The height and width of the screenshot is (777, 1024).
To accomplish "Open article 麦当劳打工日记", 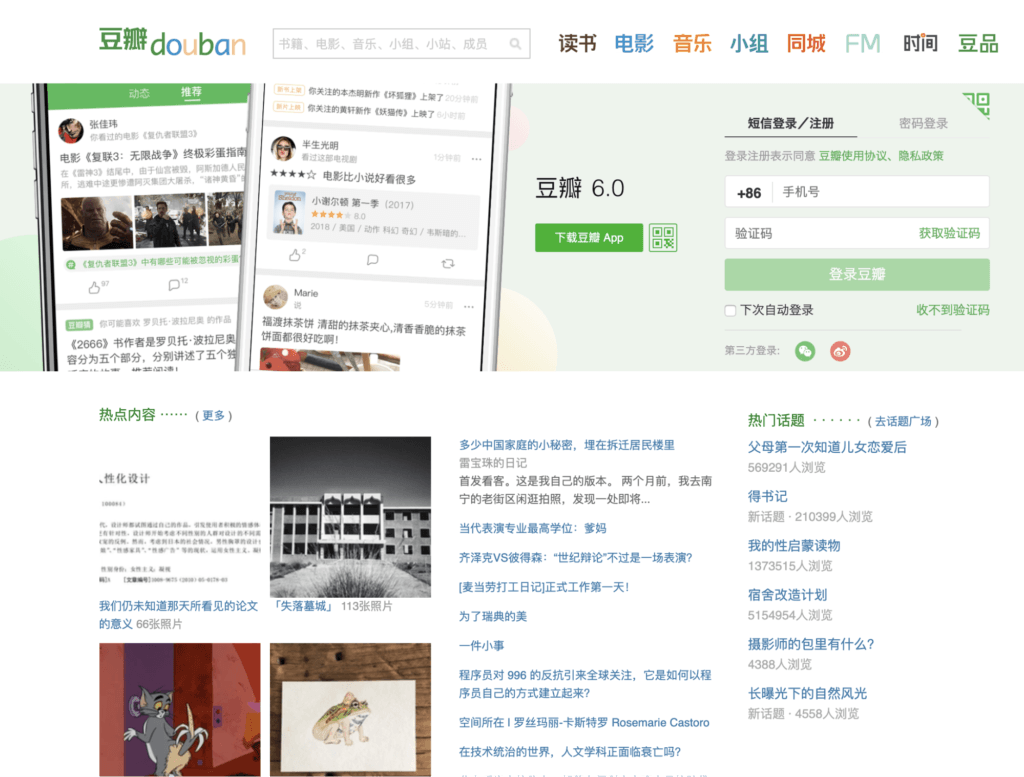I will 543,587.
